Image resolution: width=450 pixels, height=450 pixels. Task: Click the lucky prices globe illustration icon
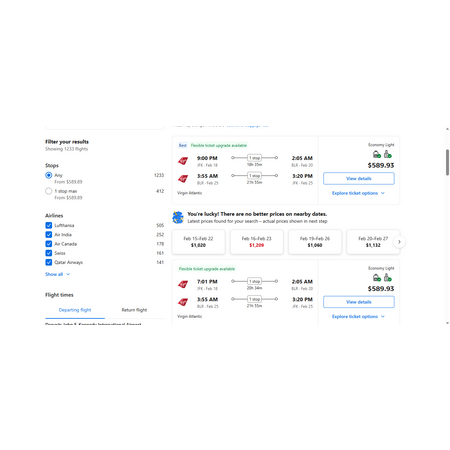tap(178, 217)
